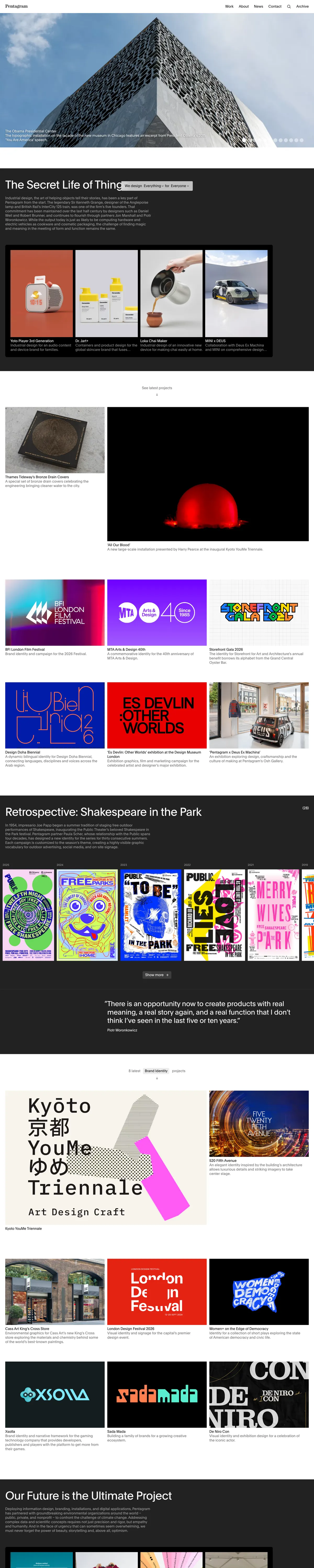
Task: Open the Loka Chai Maker image
Action: click(171, 293)
